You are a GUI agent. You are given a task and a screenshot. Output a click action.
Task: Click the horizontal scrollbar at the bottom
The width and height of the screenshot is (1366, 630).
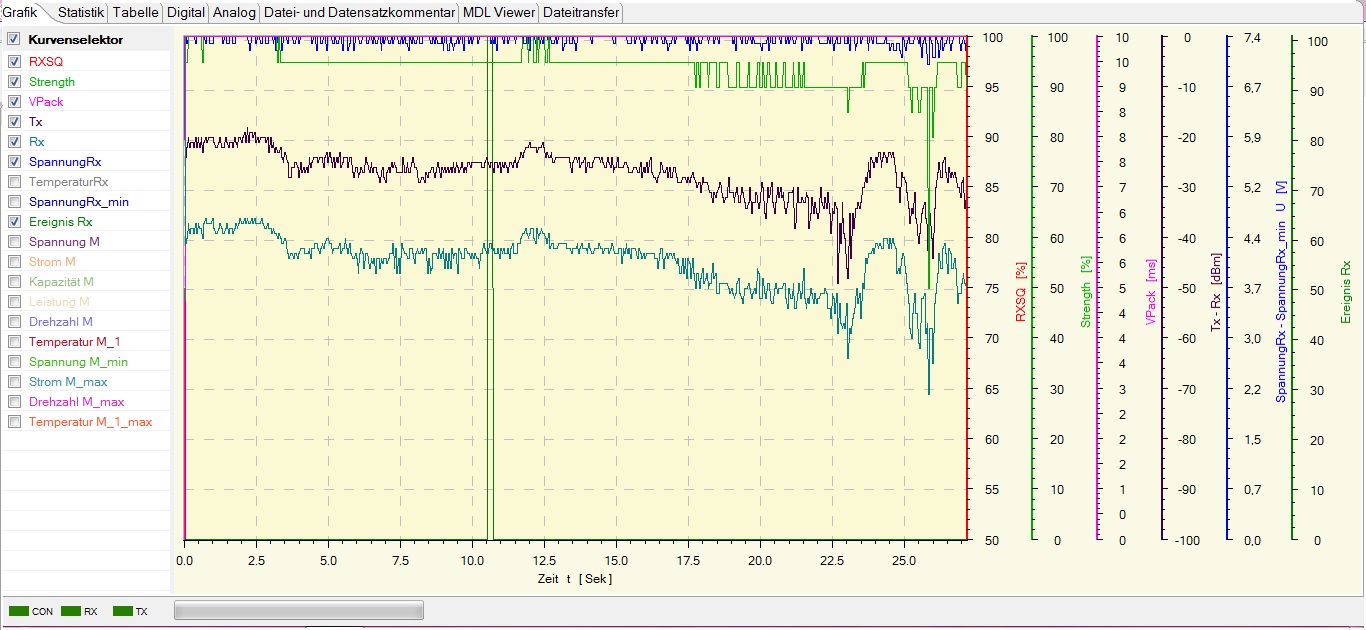click(x=298, y=610)
